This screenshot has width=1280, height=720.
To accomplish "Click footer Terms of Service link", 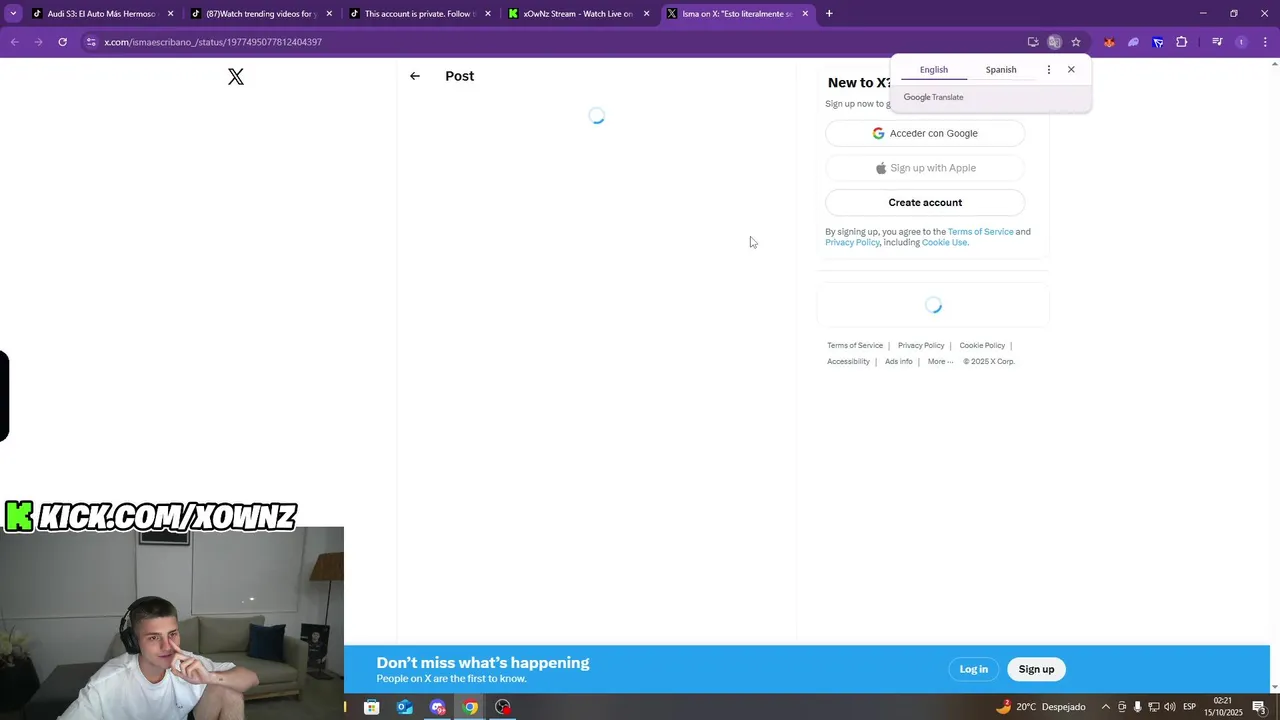I will (855, 346).
